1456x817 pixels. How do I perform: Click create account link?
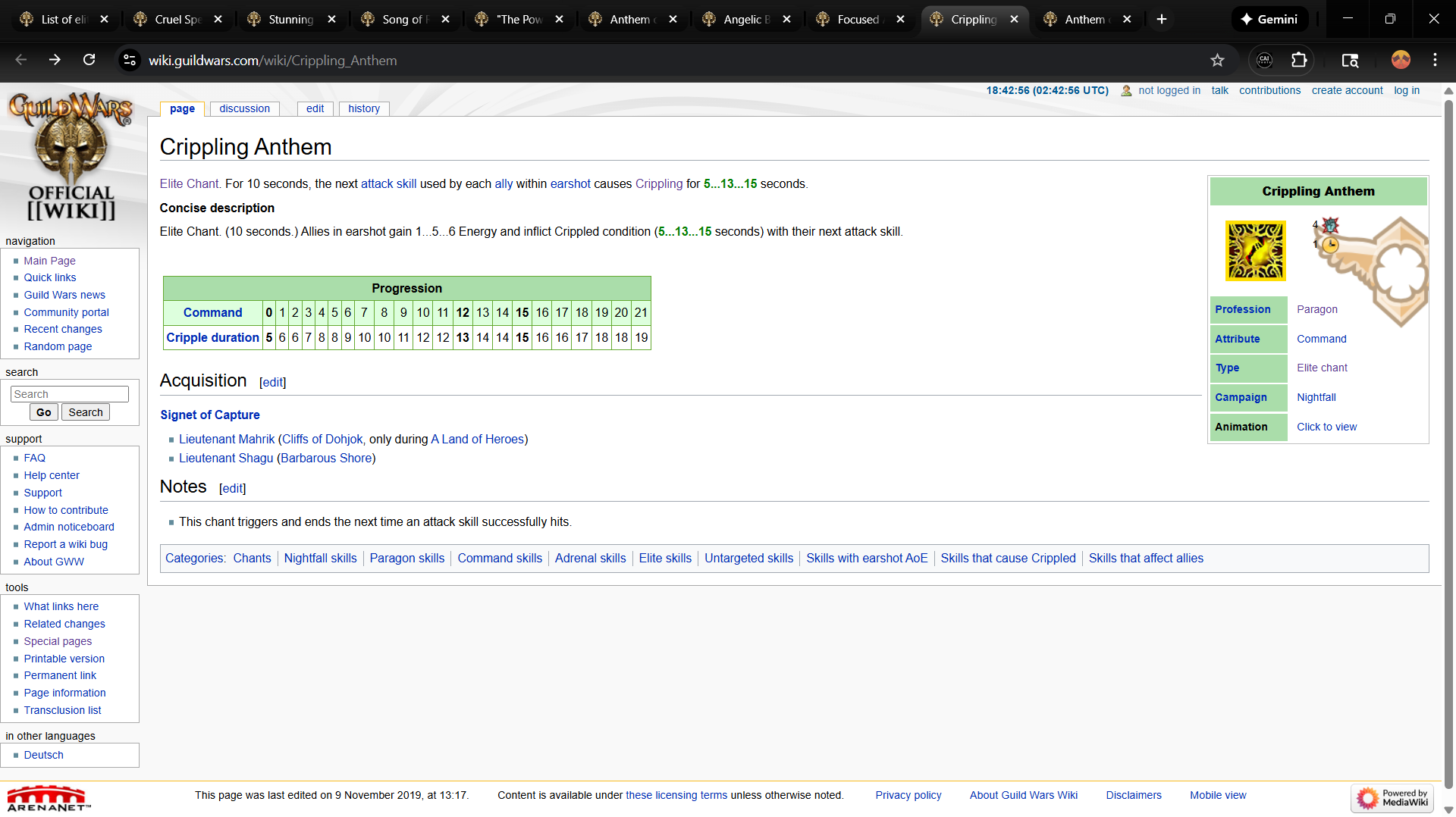pos(1347,90)
